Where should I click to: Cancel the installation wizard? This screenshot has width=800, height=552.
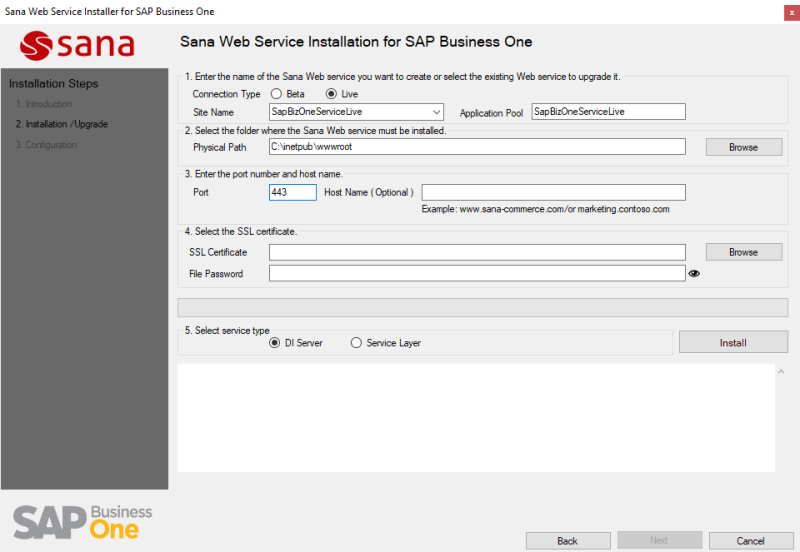pyautogui.click(x=750, y=540)
